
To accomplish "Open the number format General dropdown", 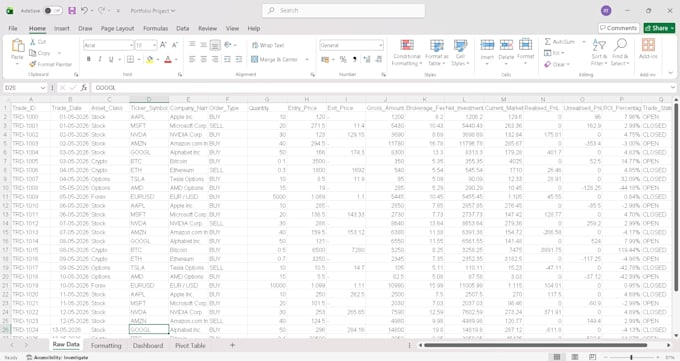I will [x=381, y=45].
